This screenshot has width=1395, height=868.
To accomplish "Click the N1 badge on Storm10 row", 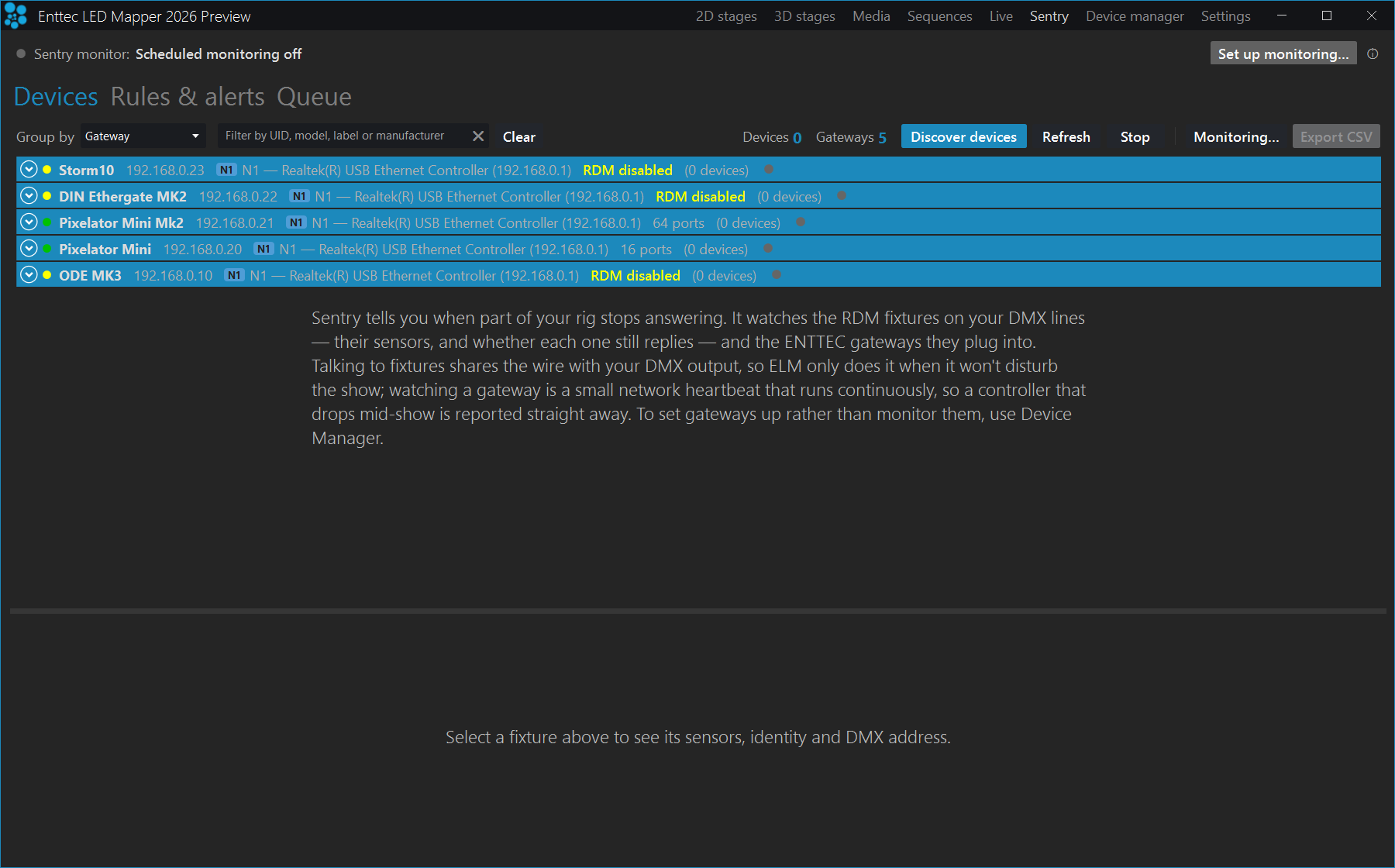I will (x=226, y=170).
